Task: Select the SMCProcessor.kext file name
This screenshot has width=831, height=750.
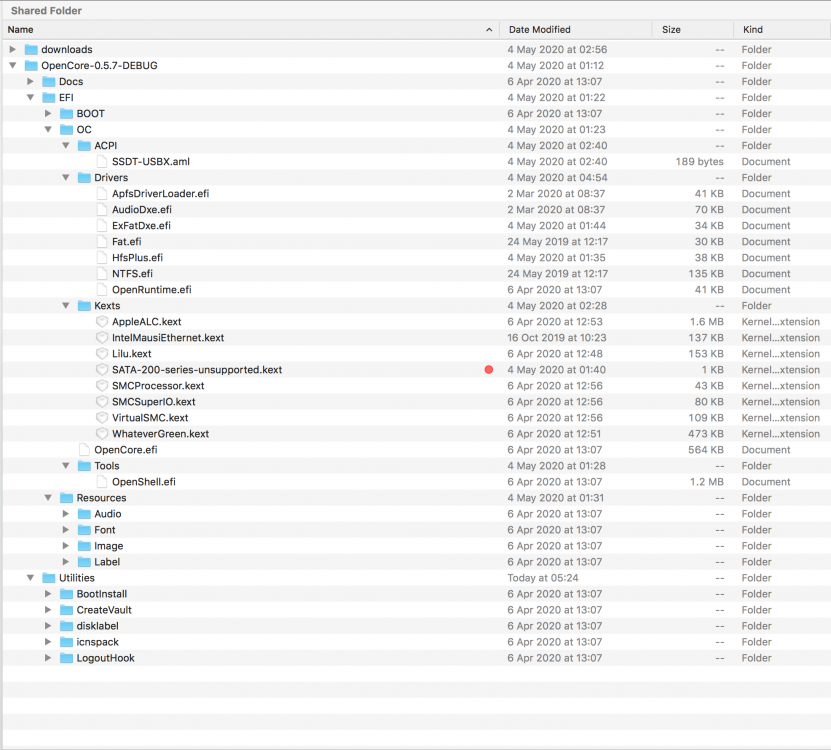Action: pyautogui.click(x=158, y=385)
